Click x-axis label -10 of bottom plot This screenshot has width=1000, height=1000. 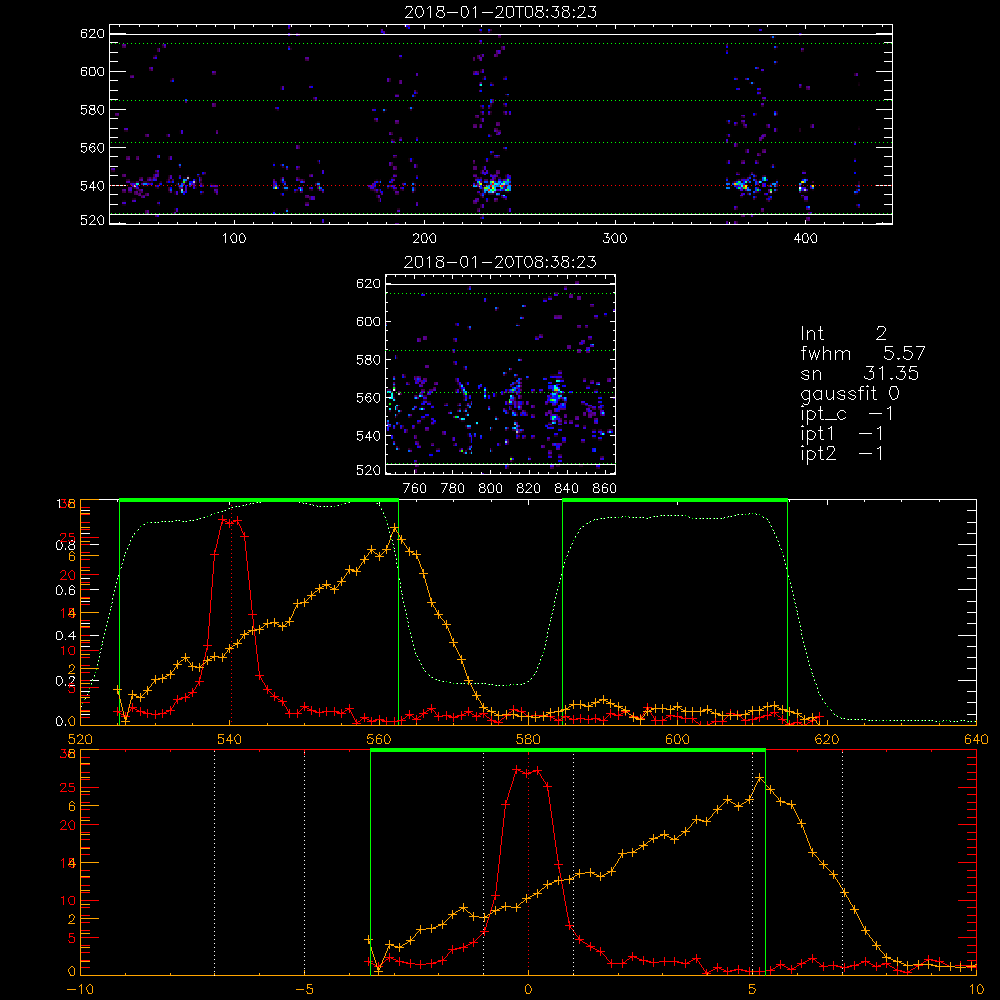point(80,990)
